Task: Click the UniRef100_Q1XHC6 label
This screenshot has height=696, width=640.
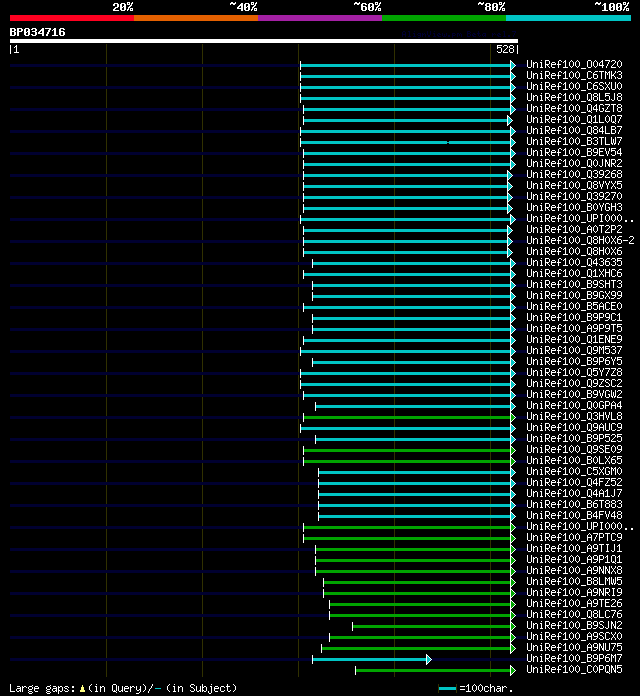Action: pos(574,274)
